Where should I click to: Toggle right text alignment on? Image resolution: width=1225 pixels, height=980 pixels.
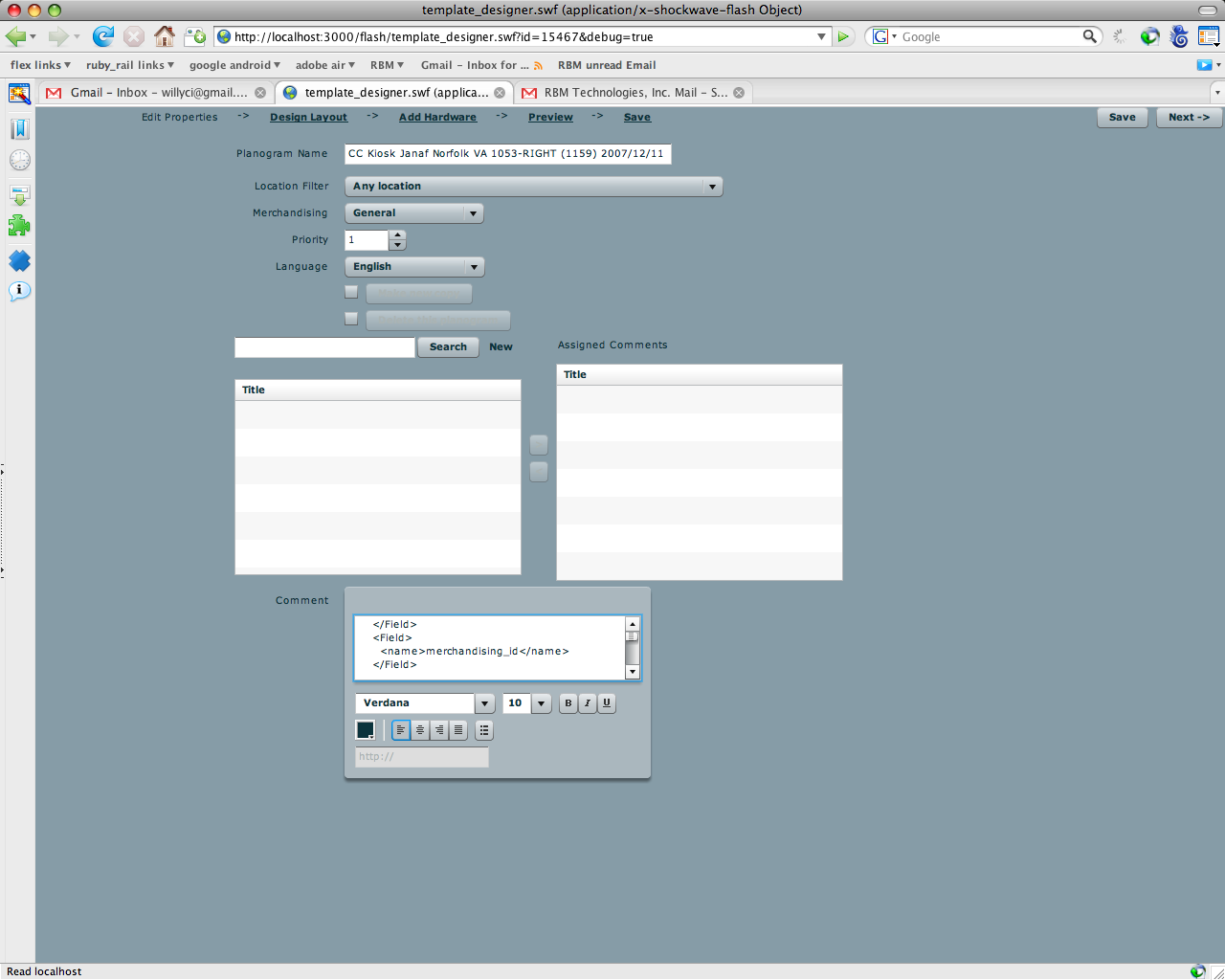point(438,729)
